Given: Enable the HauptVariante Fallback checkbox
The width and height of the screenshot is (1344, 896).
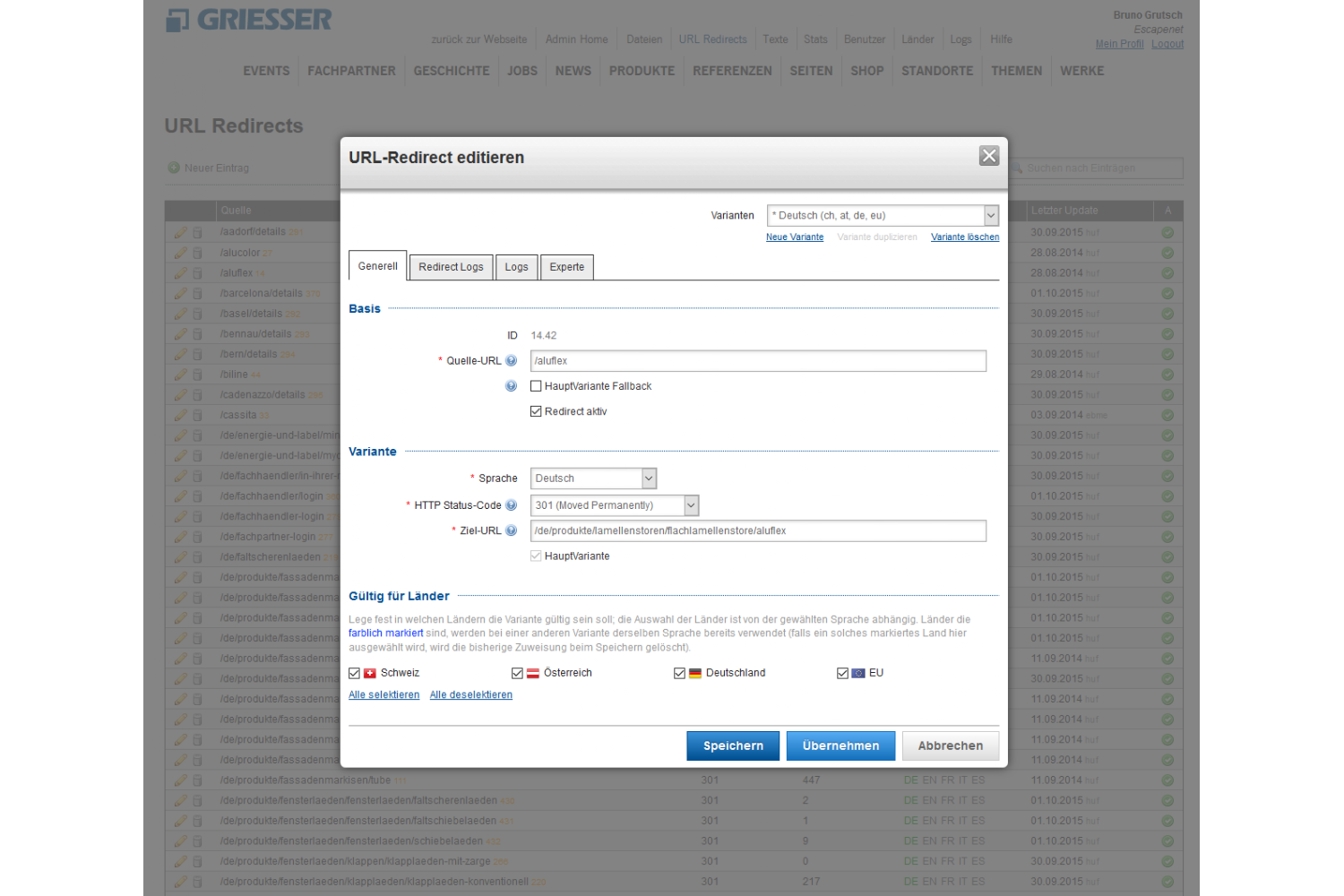Looking at the screenshot, I should pos(536,386).
